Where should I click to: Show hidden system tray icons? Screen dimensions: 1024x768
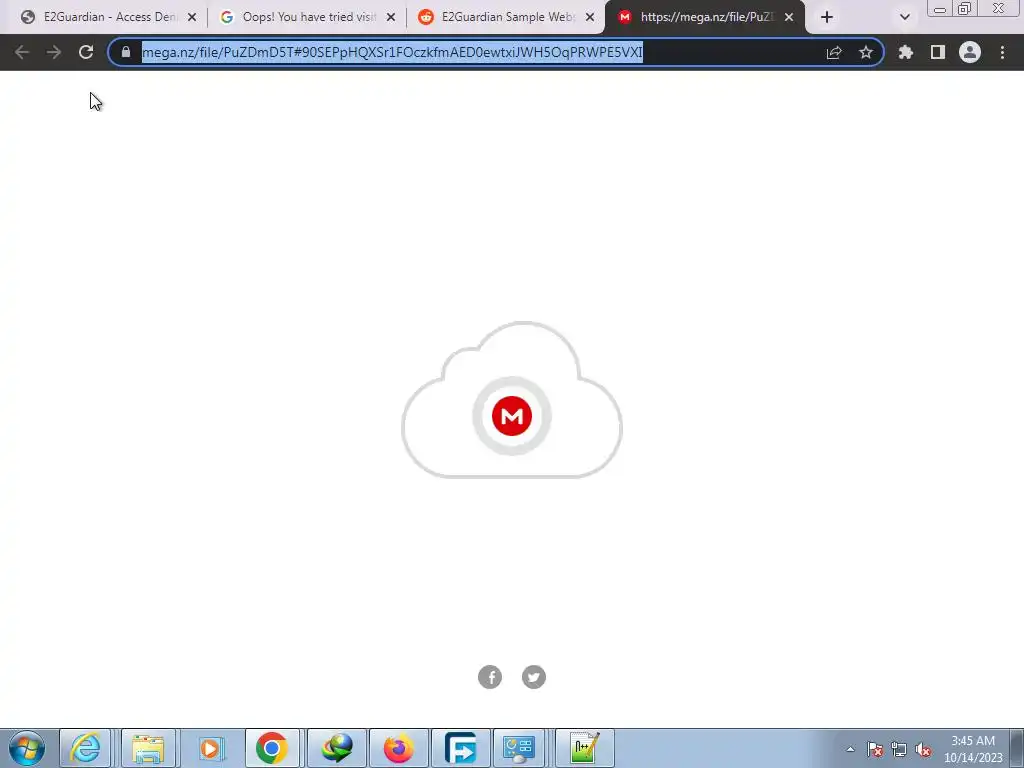850,749
